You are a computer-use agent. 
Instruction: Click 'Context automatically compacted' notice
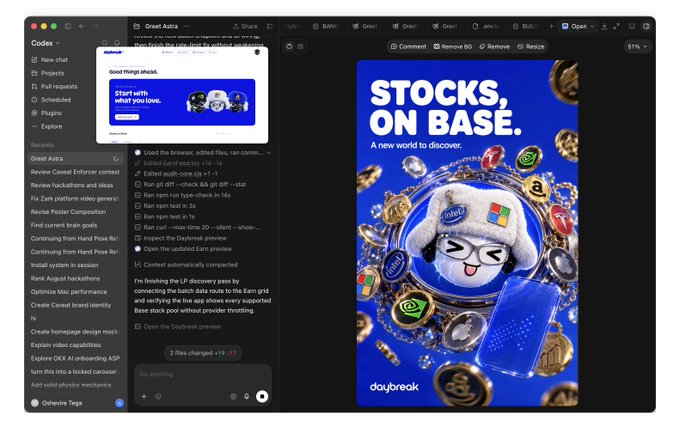pos(186,265)
